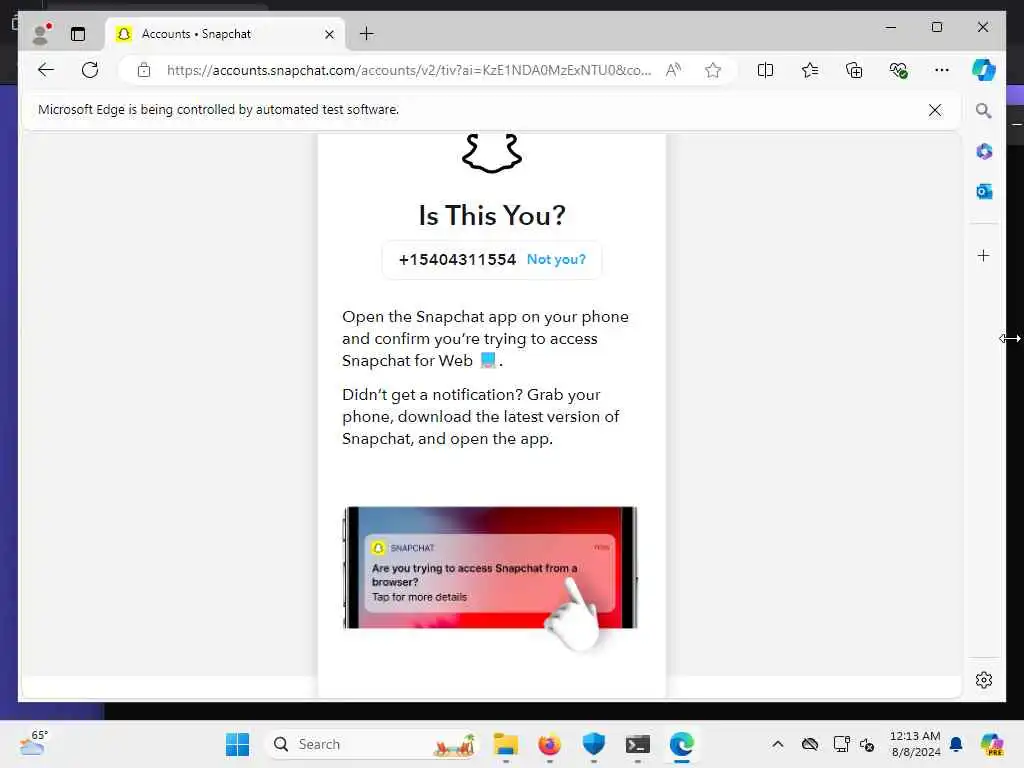Open the terminal from taskbar
1024x768 pixels.
point(637,744)
